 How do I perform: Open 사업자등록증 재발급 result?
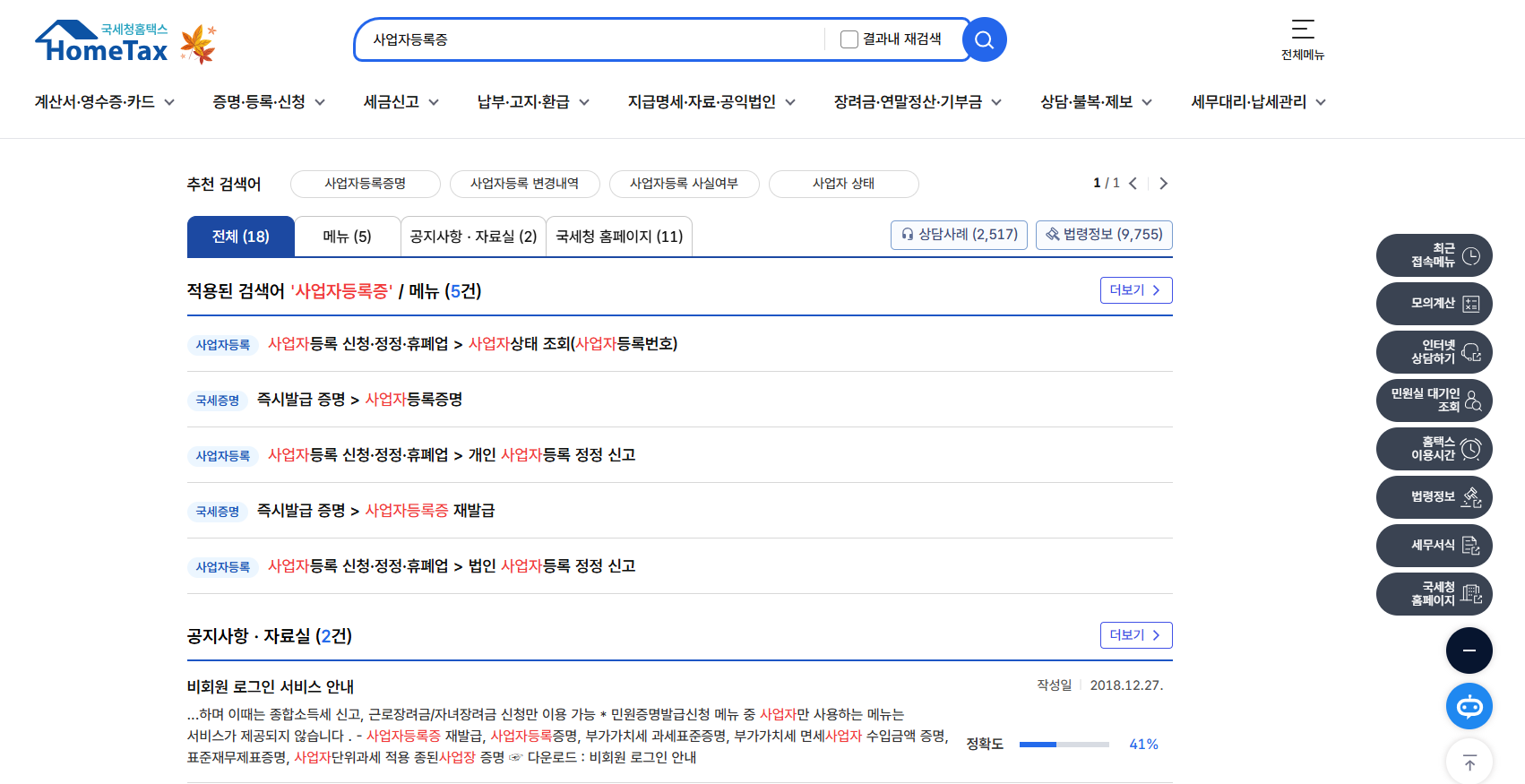(x=375, y=511)
